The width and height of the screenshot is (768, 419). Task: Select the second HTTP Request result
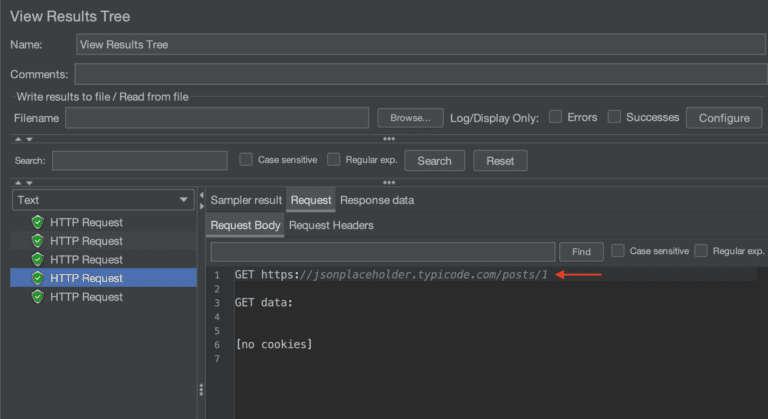click(x=103, y=241)
